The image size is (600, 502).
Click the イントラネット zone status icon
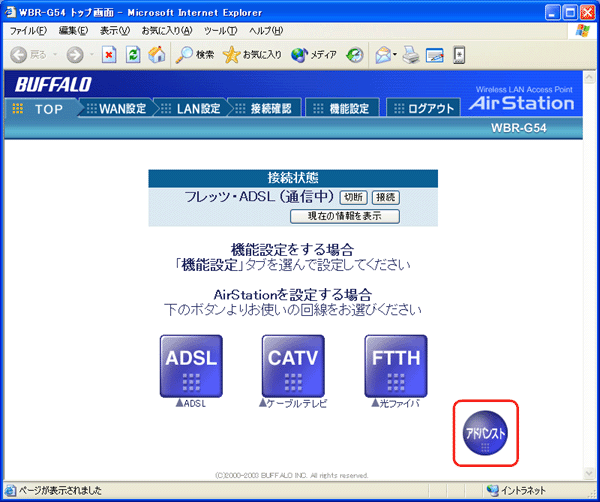pos(492,490)
